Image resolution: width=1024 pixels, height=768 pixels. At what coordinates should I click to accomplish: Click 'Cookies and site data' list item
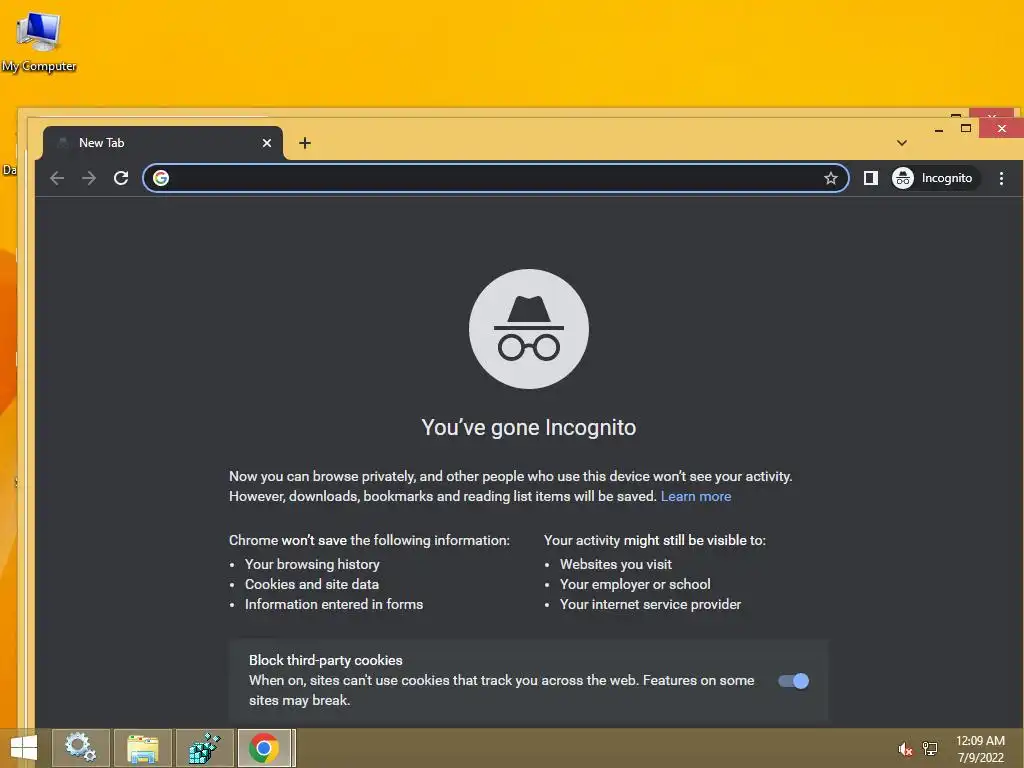pyautogui.click(x=312, y=584)
